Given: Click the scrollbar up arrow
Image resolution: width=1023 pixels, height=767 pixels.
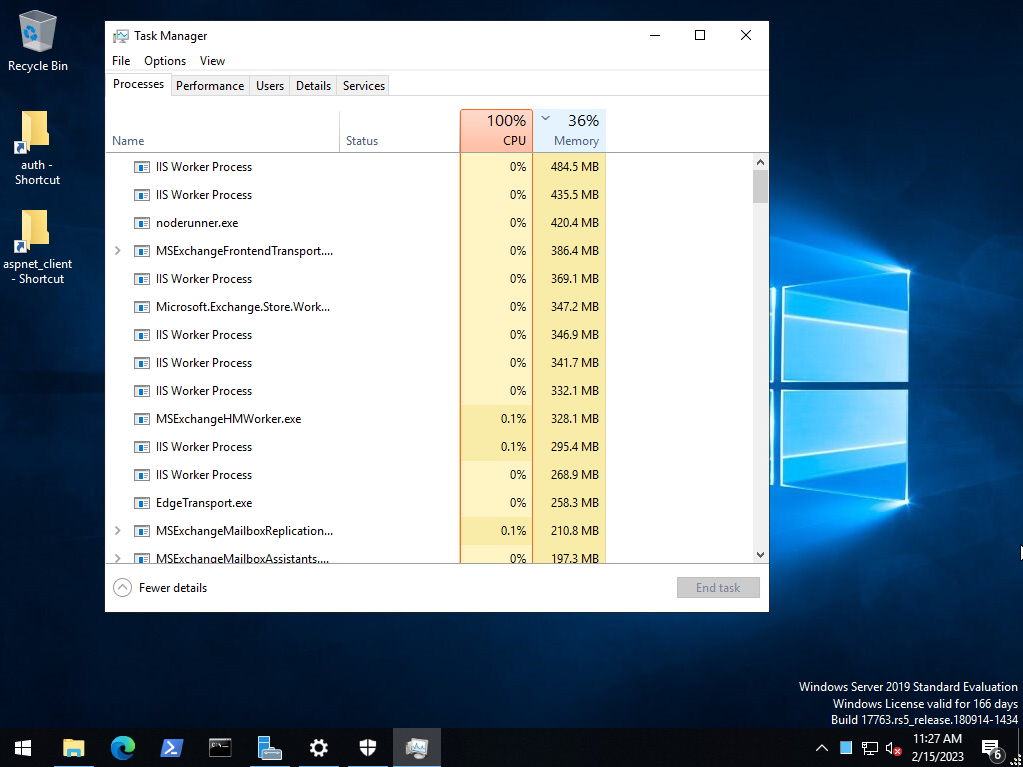Looking at the screenshot, I should (x=760, y=162).
